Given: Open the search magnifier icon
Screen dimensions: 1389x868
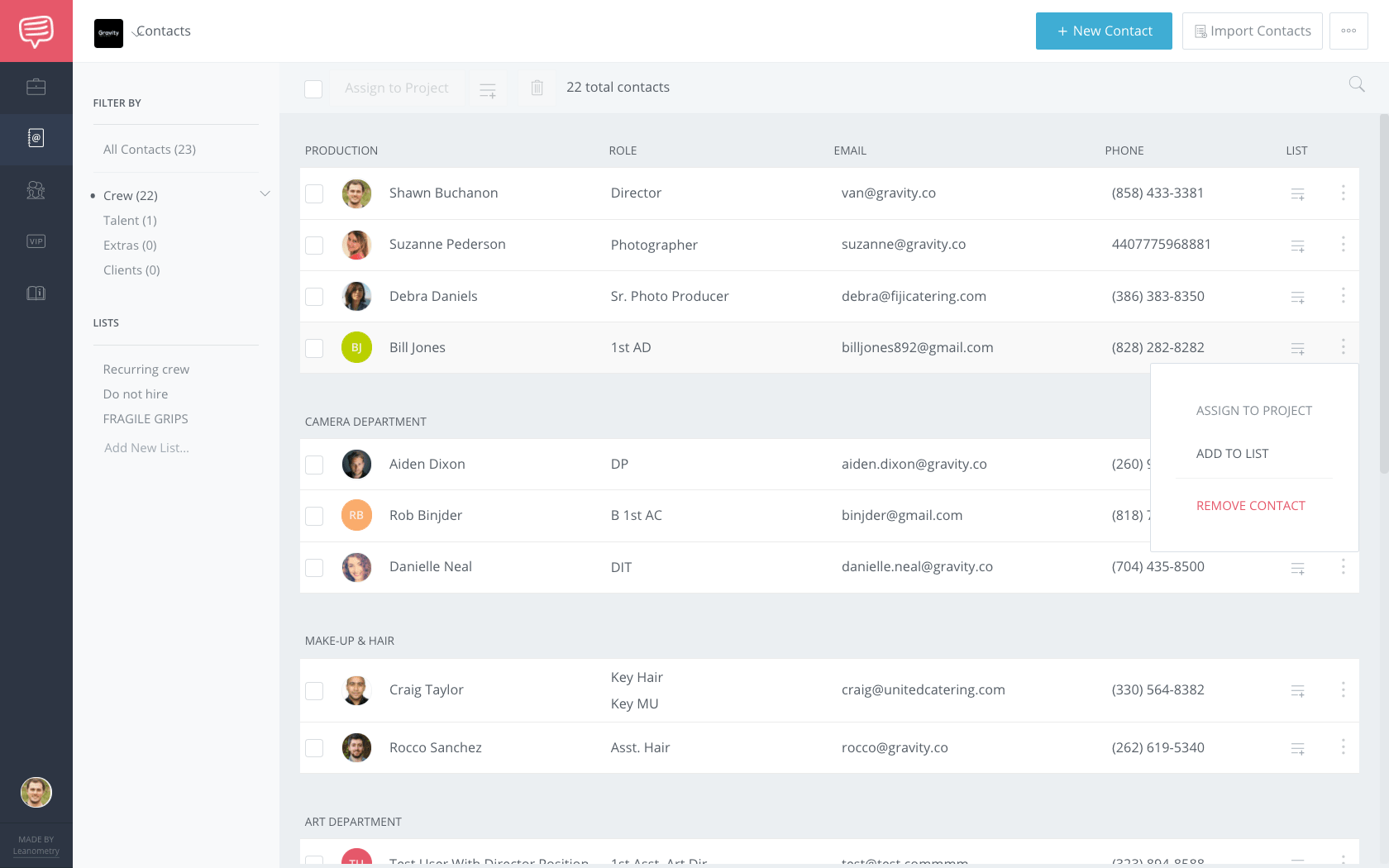Looking at the screenshot, I should point(1357,84).
